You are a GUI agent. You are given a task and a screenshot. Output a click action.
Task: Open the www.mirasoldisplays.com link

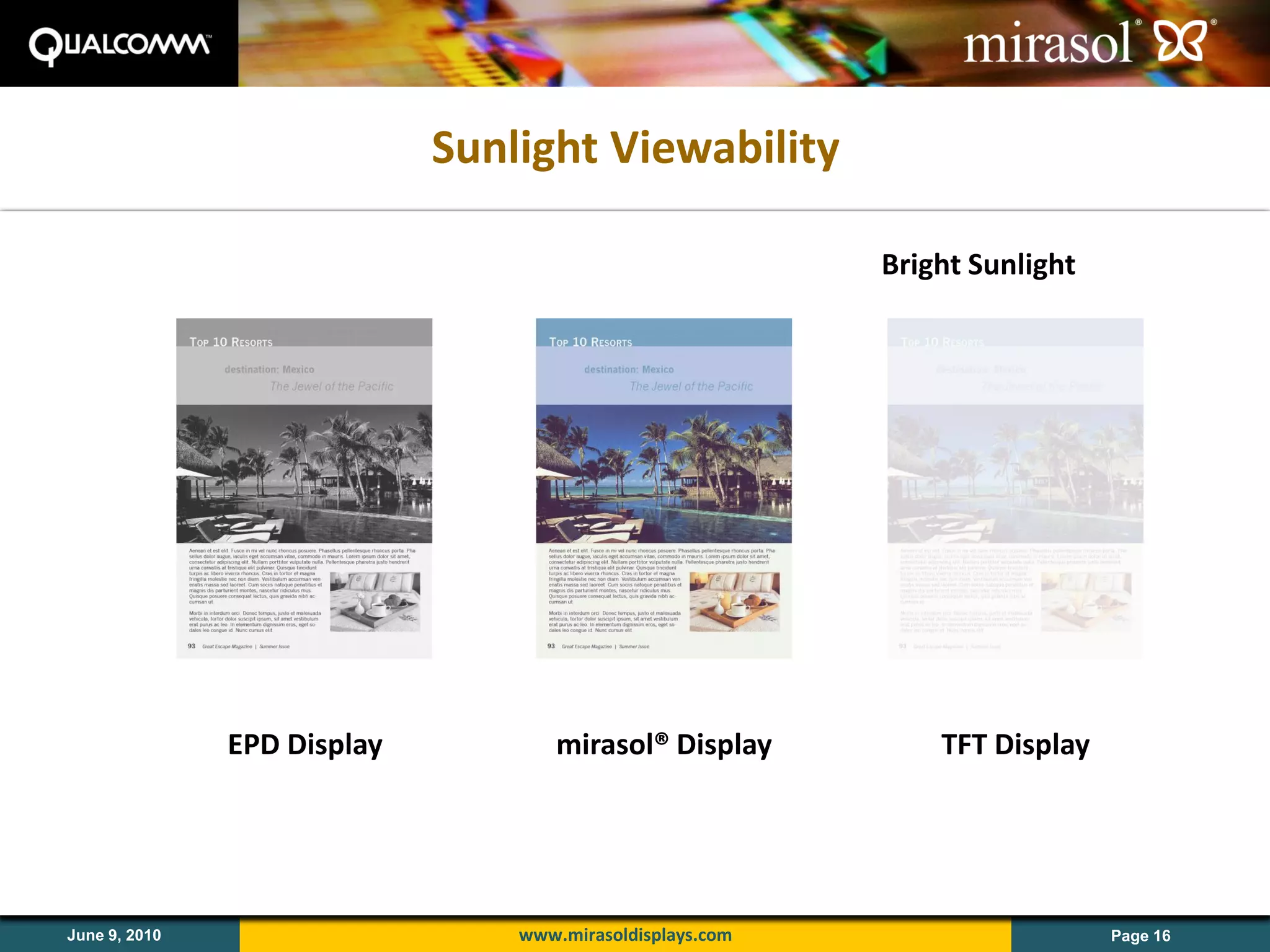click(x=625, y=935)
